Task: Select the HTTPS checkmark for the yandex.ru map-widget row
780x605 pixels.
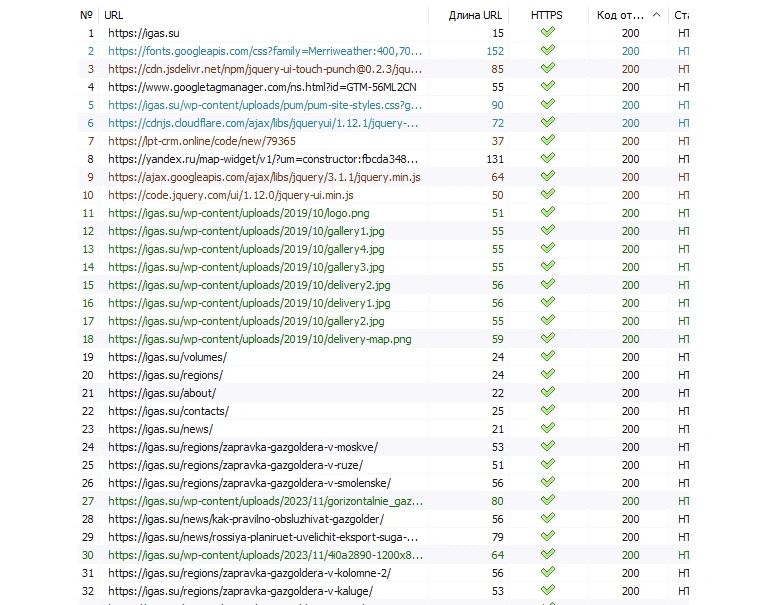Action: click(548, 158)
